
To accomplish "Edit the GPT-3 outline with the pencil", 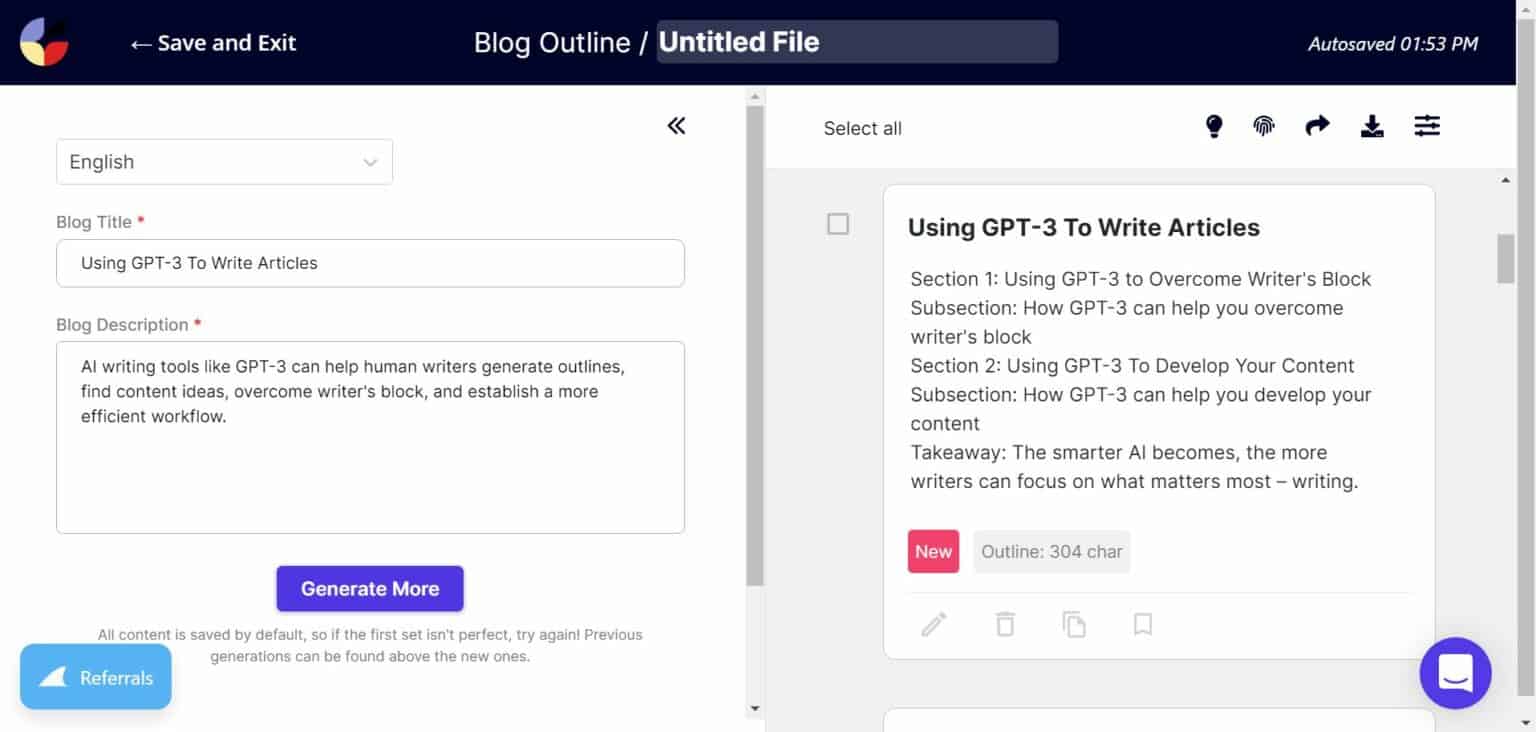I will coord(934,623).
